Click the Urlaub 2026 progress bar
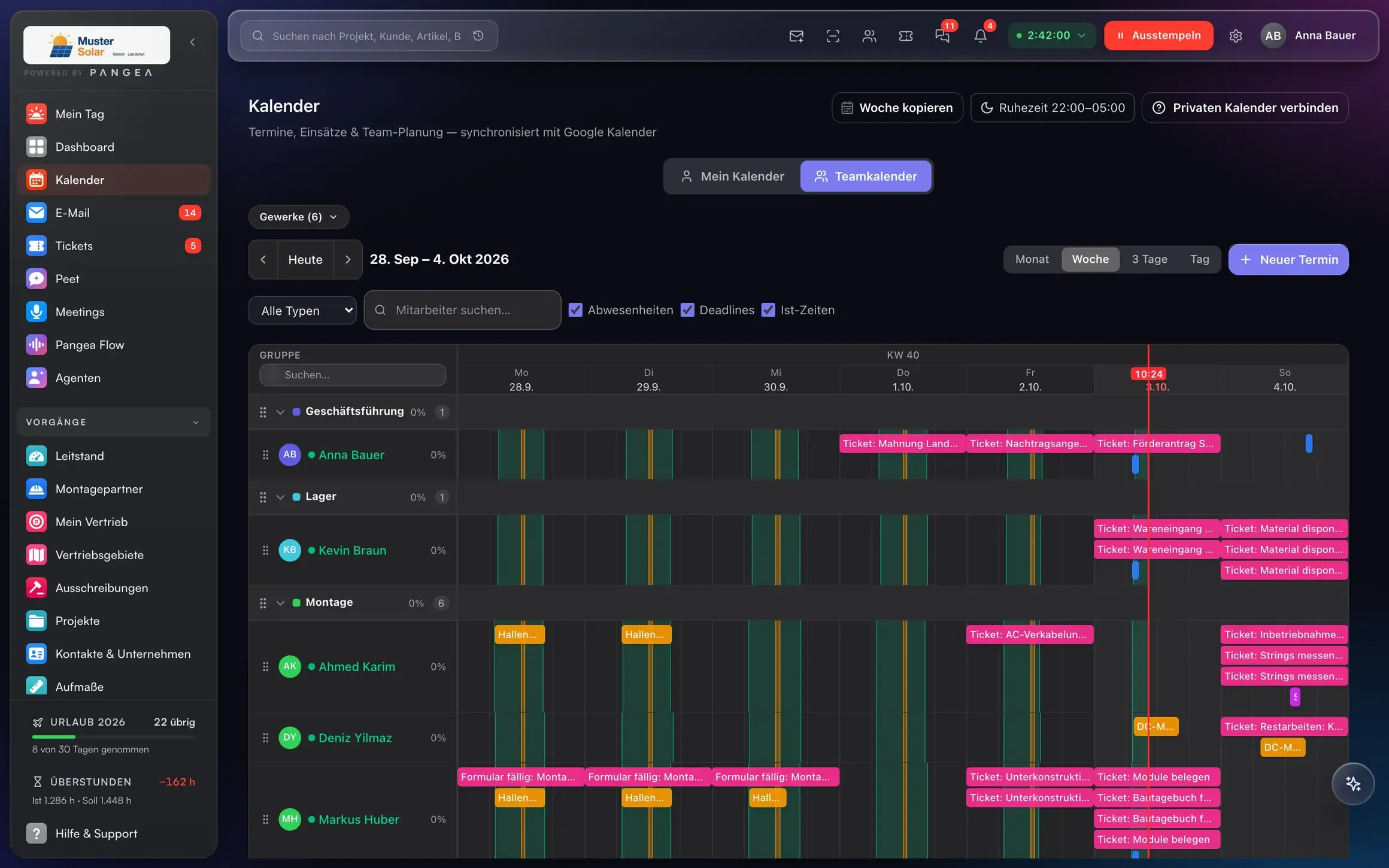 coord(114,736)
